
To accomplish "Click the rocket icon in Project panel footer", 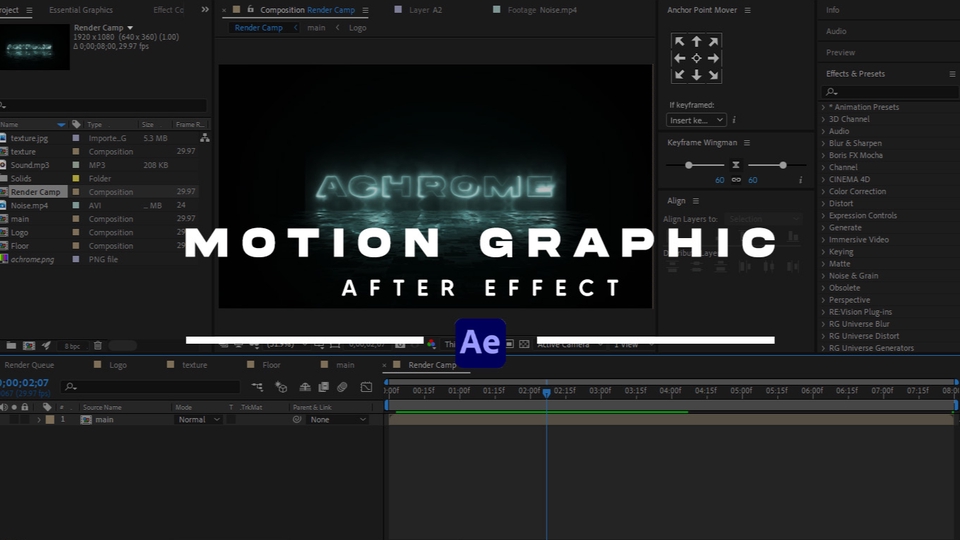I will 46,345.
